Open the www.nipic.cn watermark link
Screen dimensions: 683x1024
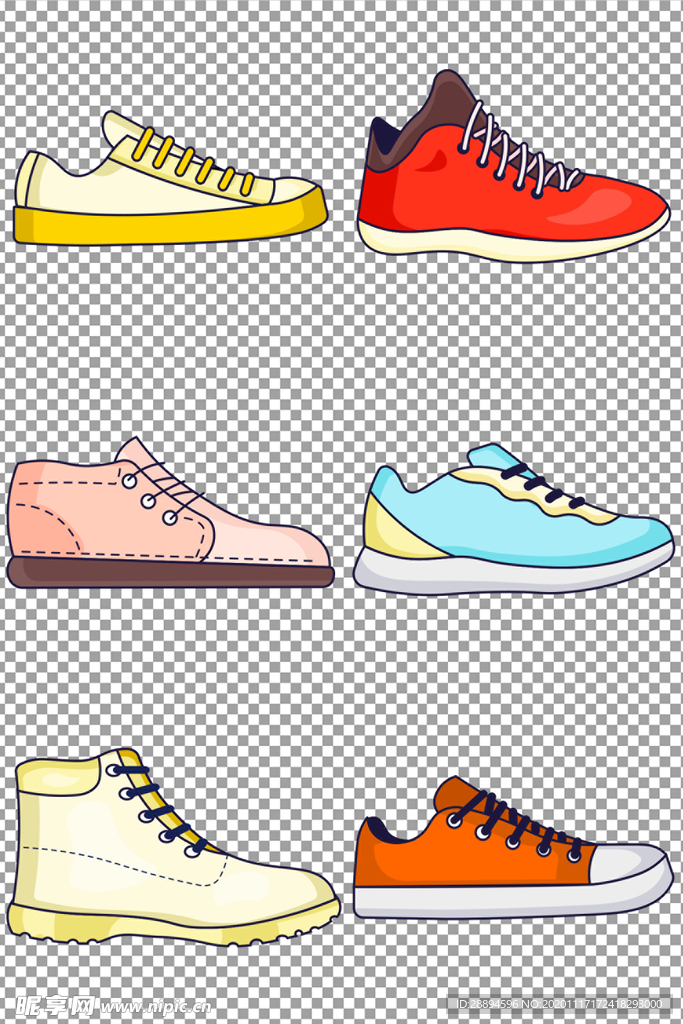point(155,1006)
